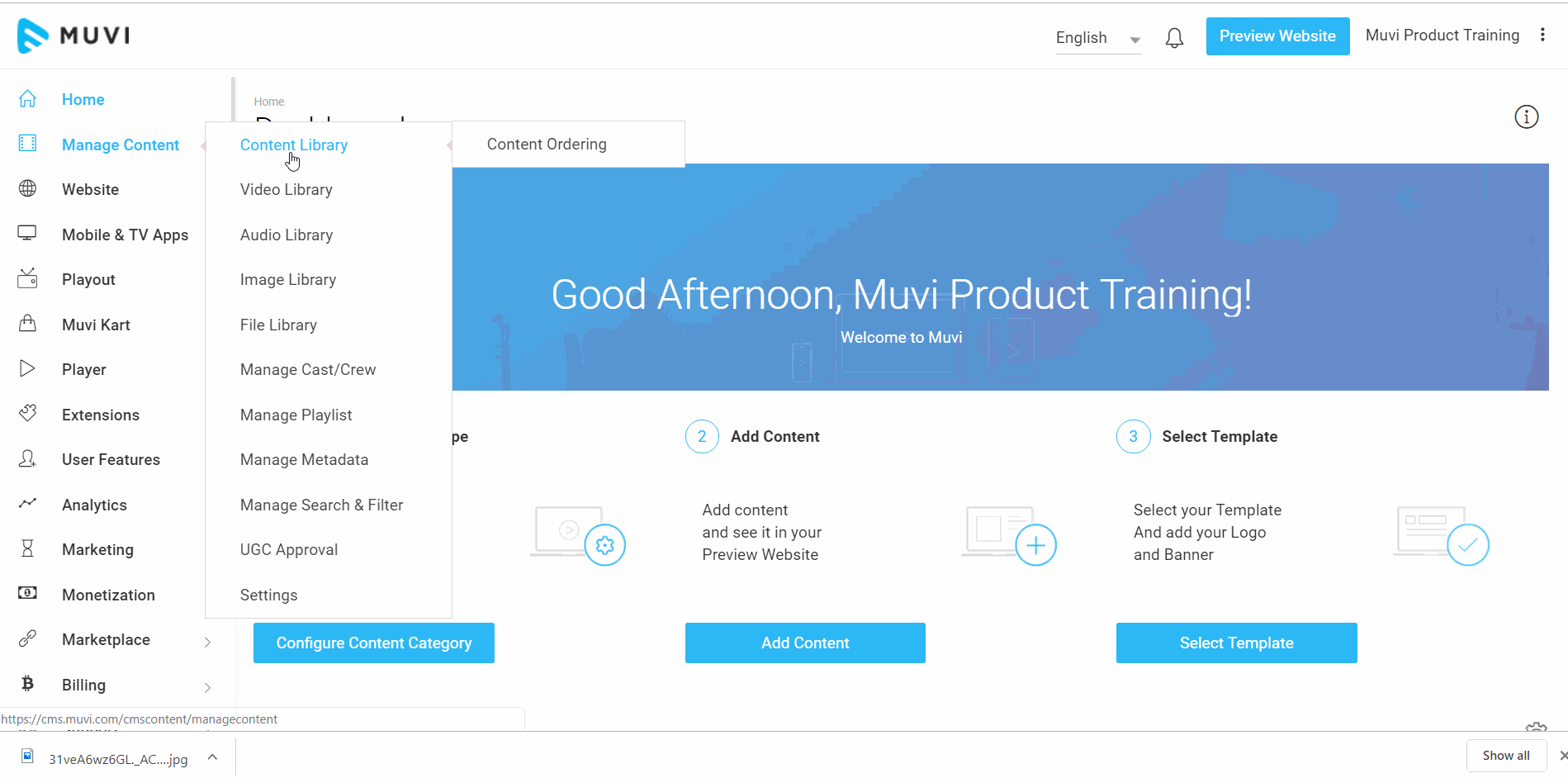Click the downloaded jpg file icon
1568x778 pixels.
coord(28,757)
